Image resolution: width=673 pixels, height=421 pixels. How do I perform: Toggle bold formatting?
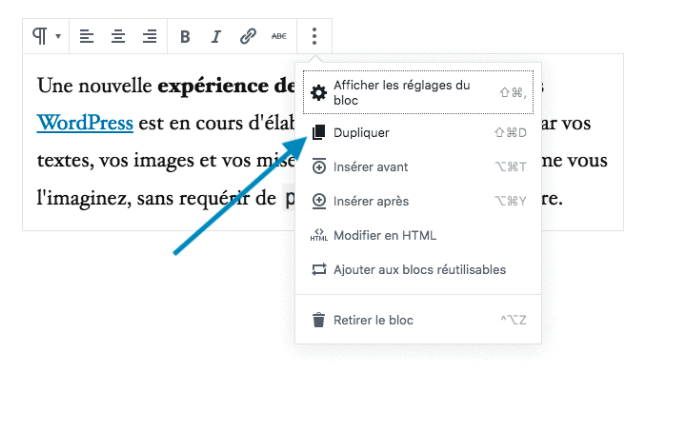click(185, 37)
